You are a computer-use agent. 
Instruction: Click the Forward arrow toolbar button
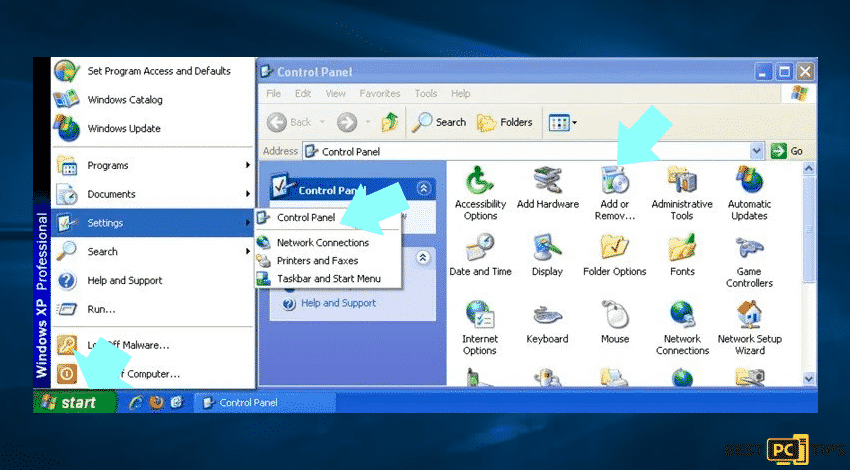click(347, 123)
